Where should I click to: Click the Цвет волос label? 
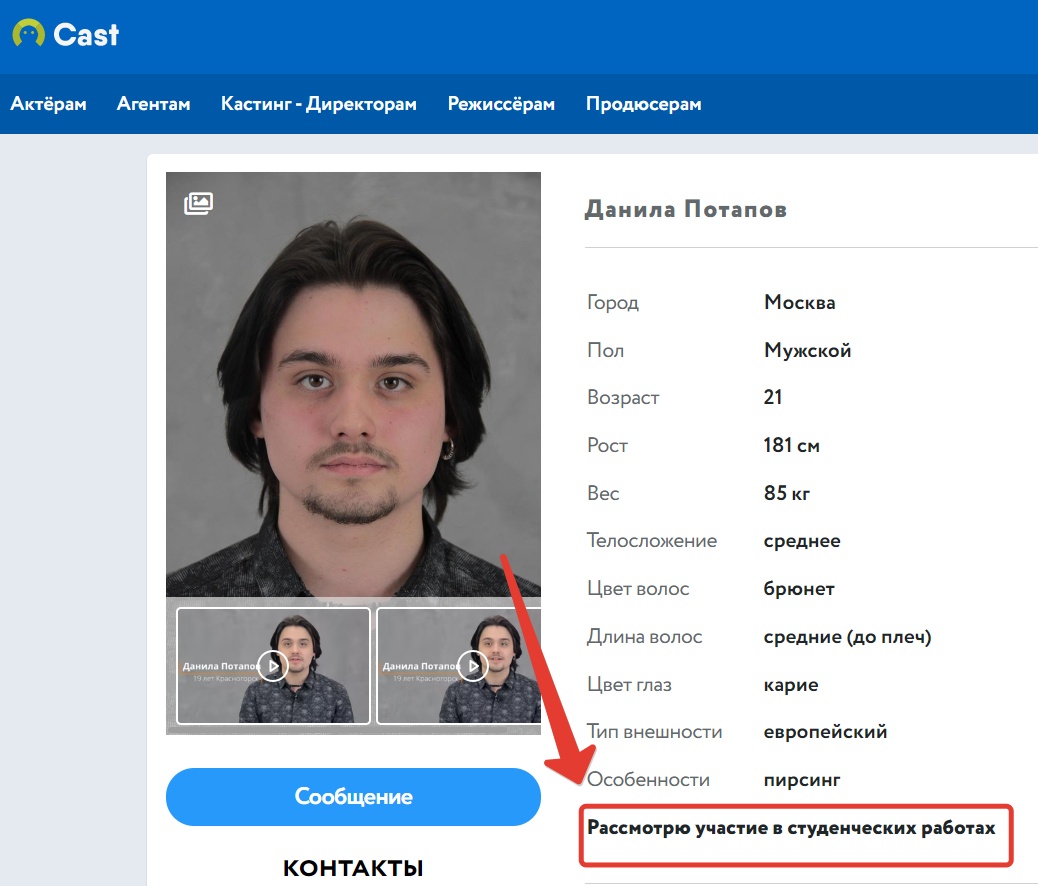tap(638, 589)
